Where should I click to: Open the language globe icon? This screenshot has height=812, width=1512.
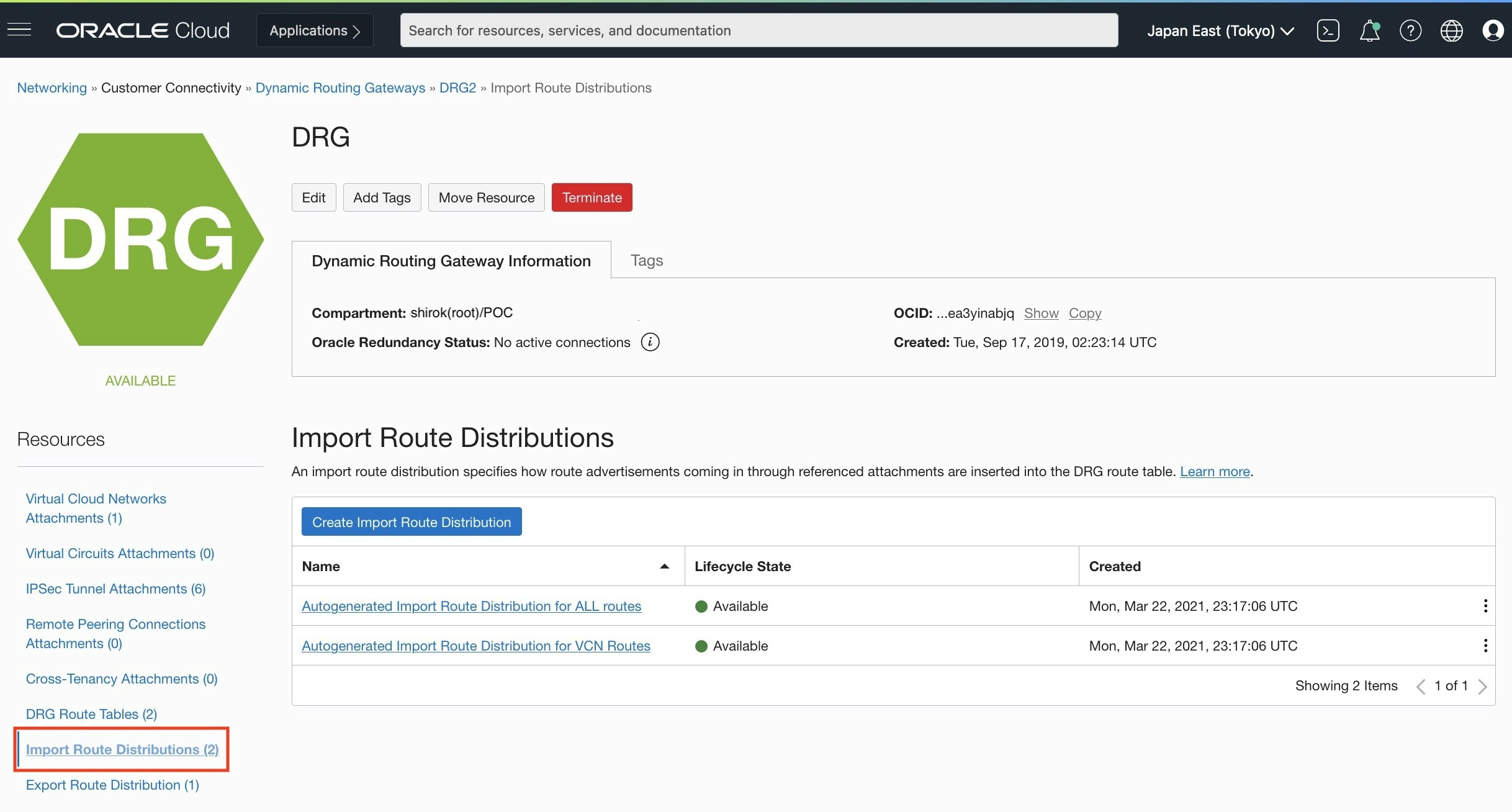(1451, 30)
